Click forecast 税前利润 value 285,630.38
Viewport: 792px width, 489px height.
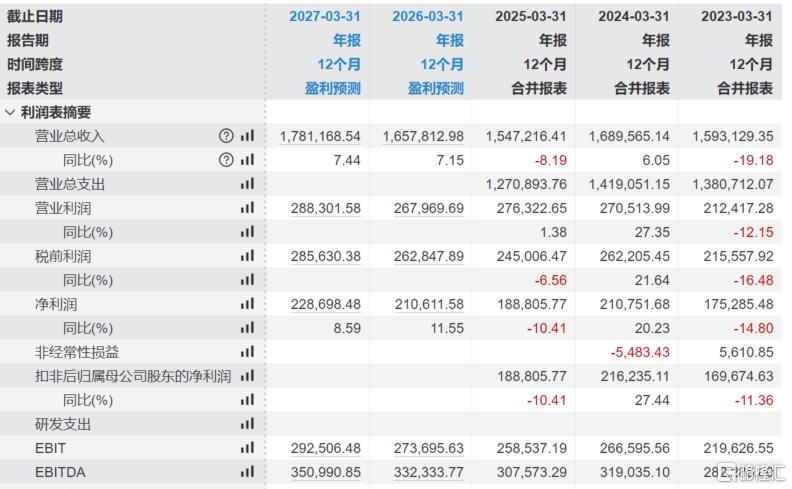coord(326,256)
